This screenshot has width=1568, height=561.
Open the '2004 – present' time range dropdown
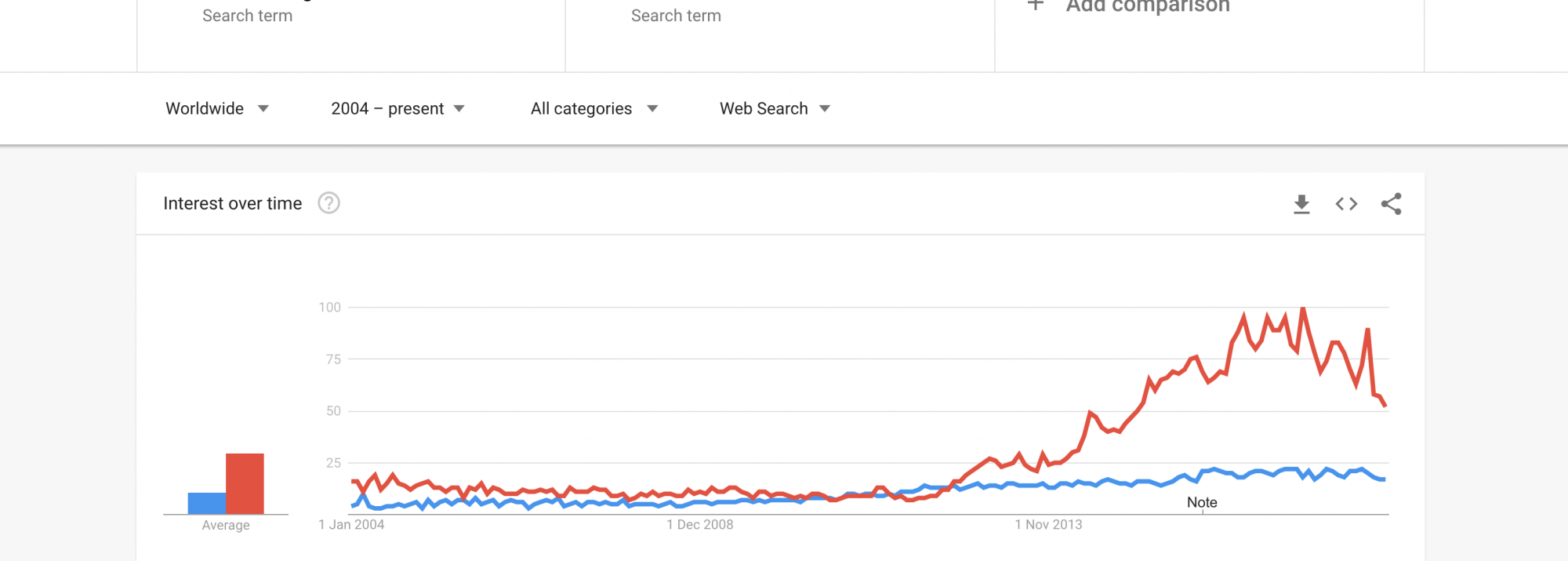click(397, 108)
